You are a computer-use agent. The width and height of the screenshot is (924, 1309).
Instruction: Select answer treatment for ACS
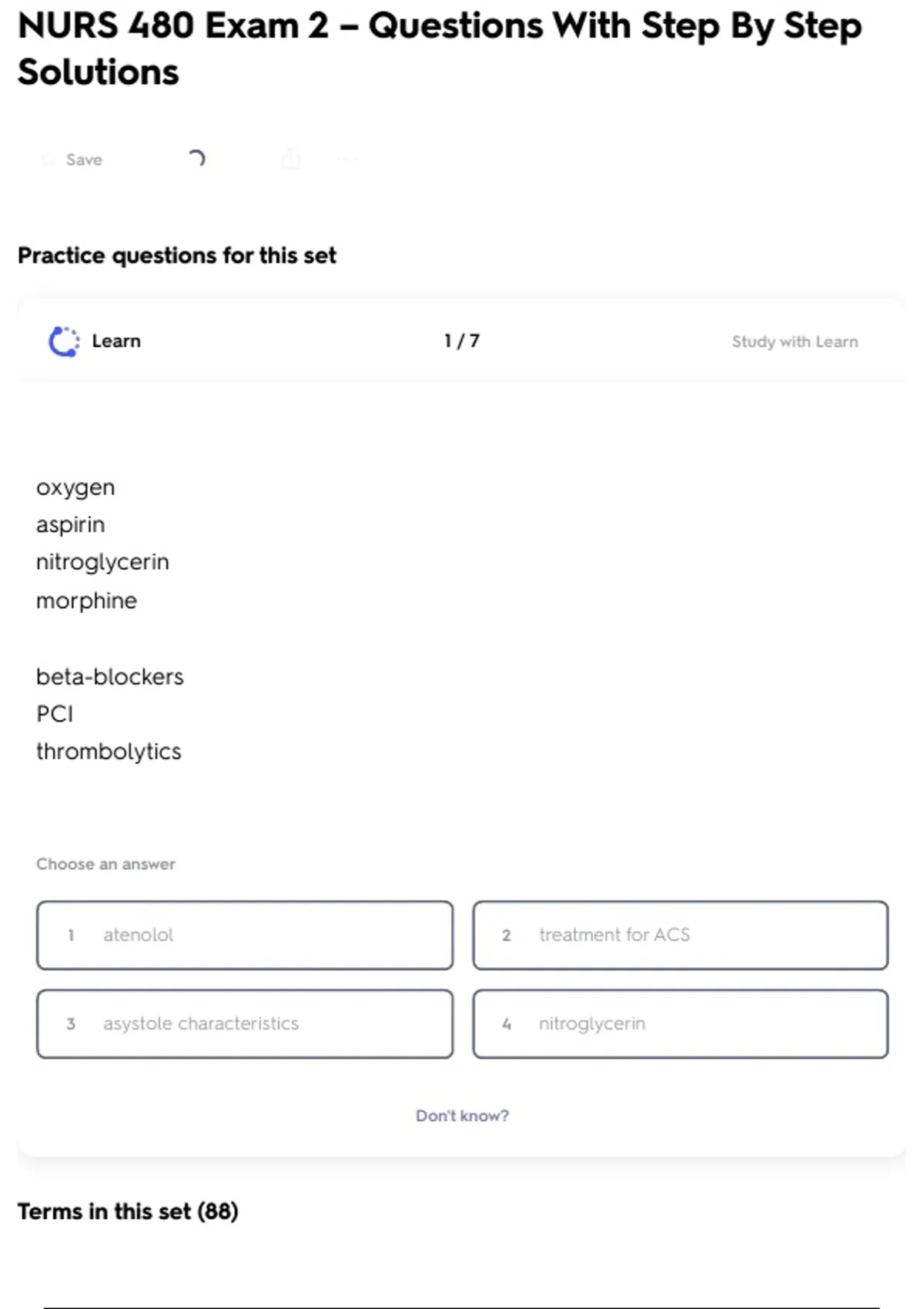click(x=680, y=935)
